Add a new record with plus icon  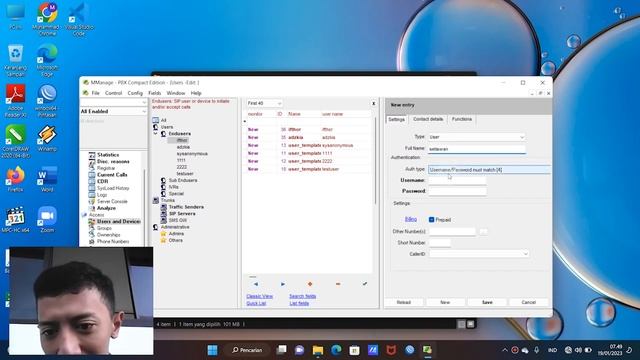click(x=310, y=284)
